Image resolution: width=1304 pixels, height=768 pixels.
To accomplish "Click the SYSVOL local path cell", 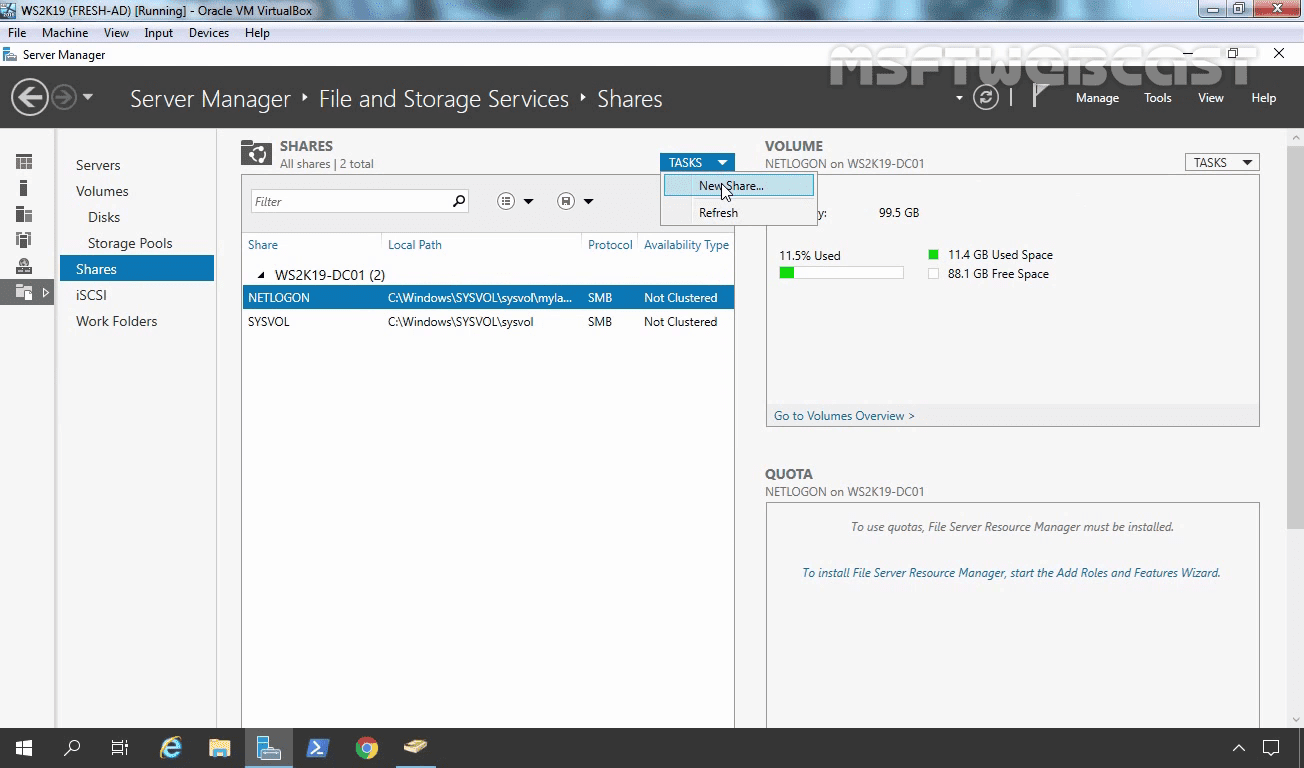I will pyautogui.click(x=461, y=322).
